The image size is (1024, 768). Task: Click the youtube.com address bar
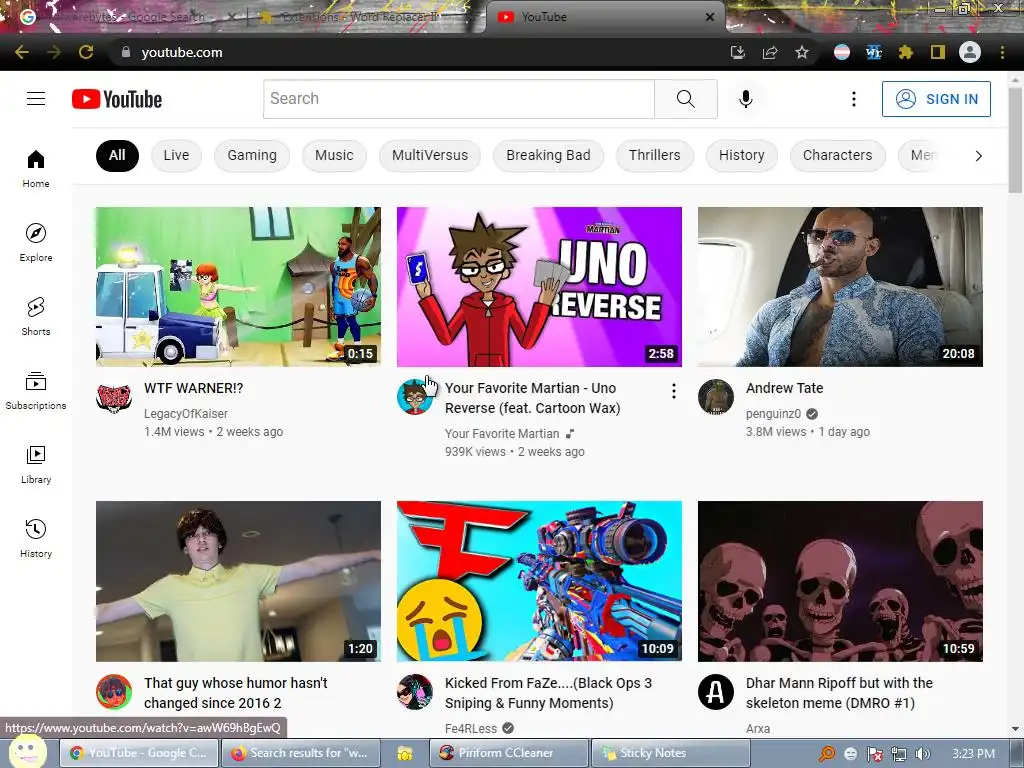tap(418, 52)
